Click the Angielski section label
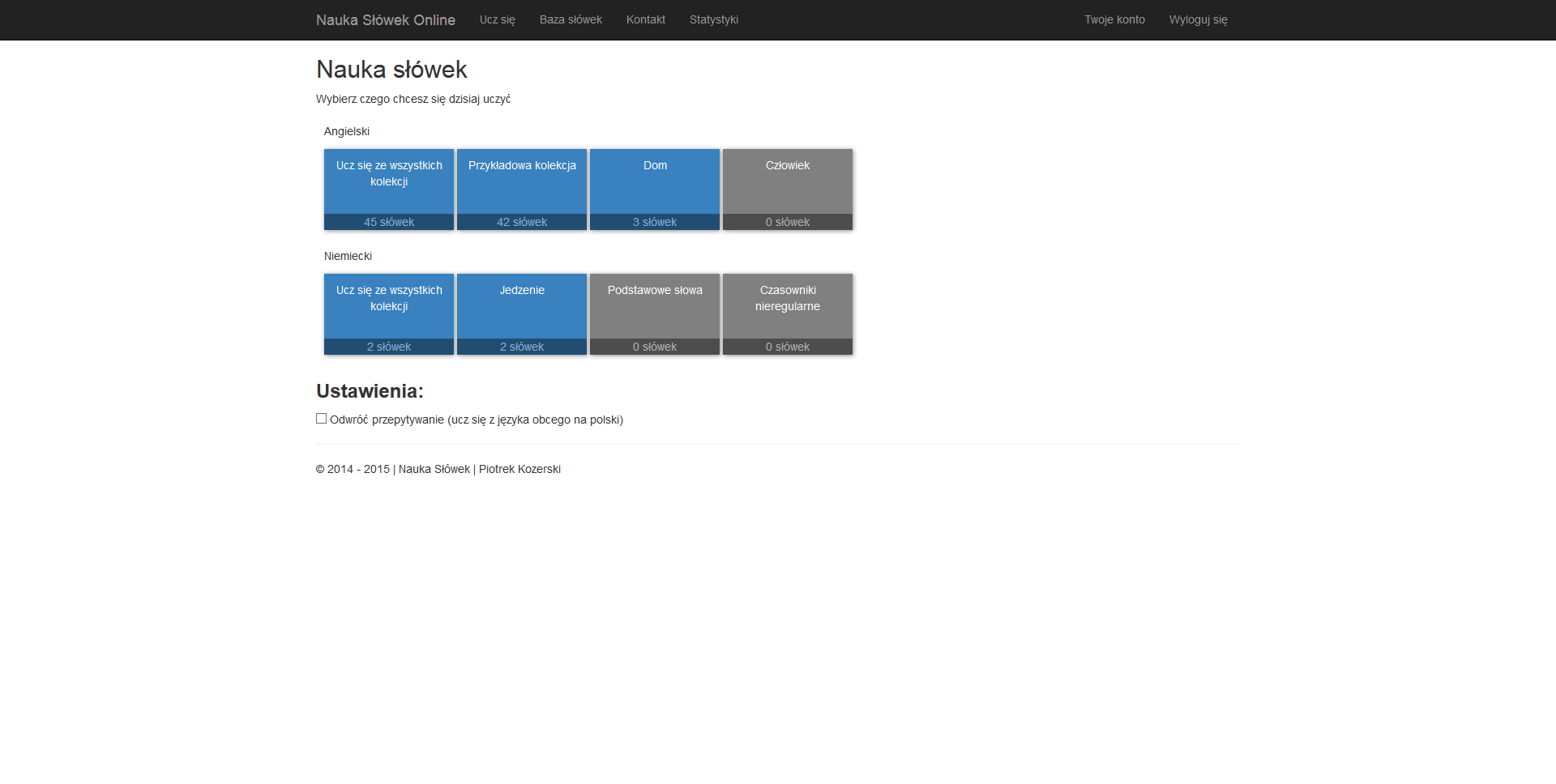The width and height of the screenshot is (1556, 784). [x=347, y=131]
